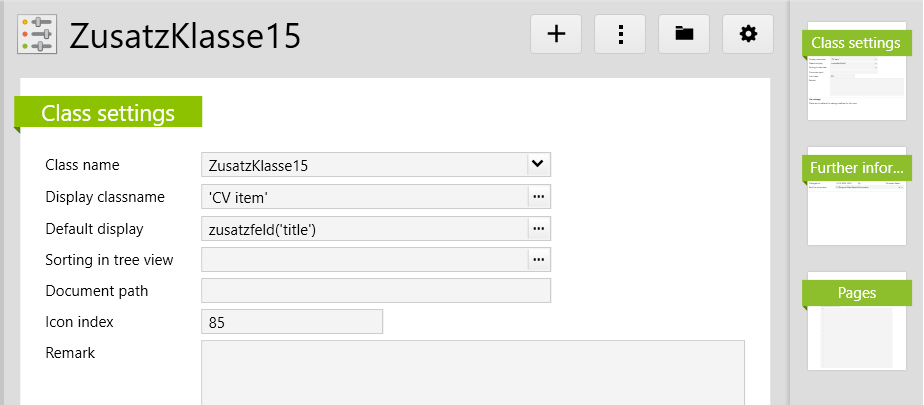Click inside the Remark text area

[x=472, y=372]
